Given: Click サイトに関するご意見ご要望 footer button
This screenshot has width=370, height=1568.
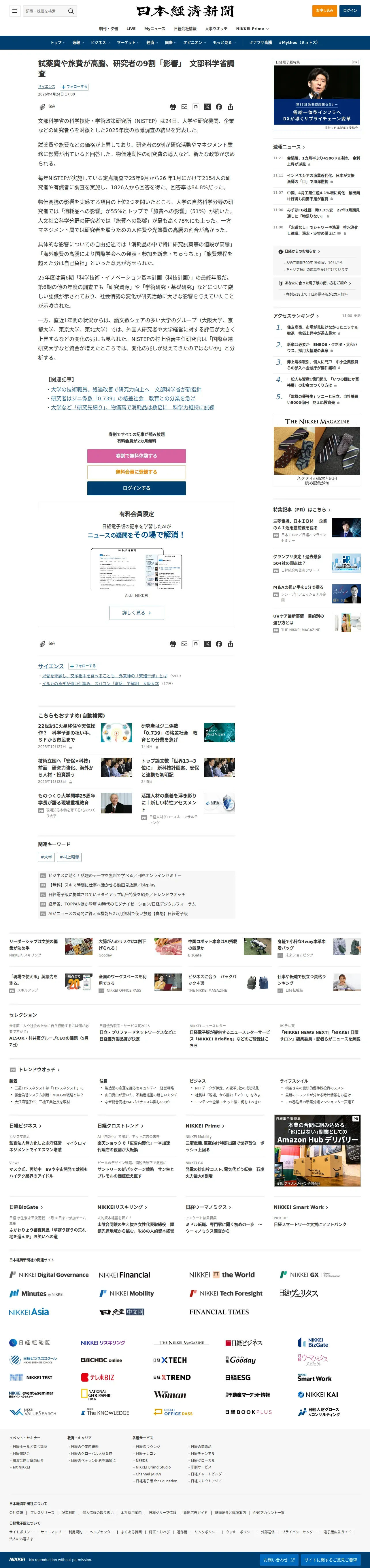Looking at the screenshot, I should pos(331,1560).
